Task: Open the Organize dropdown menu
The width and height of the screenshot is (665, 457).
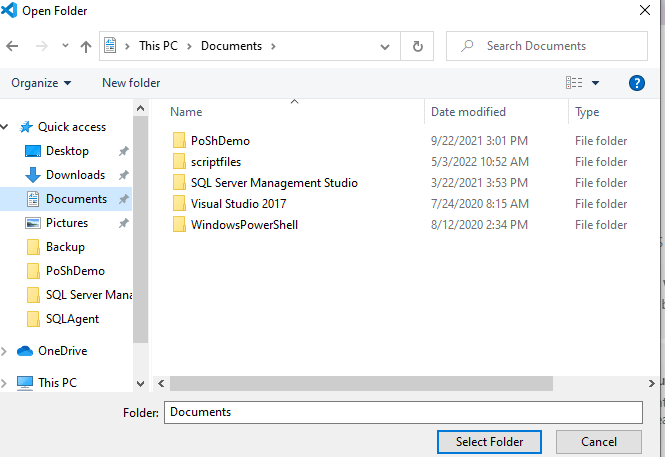Action: coord(41,83)
